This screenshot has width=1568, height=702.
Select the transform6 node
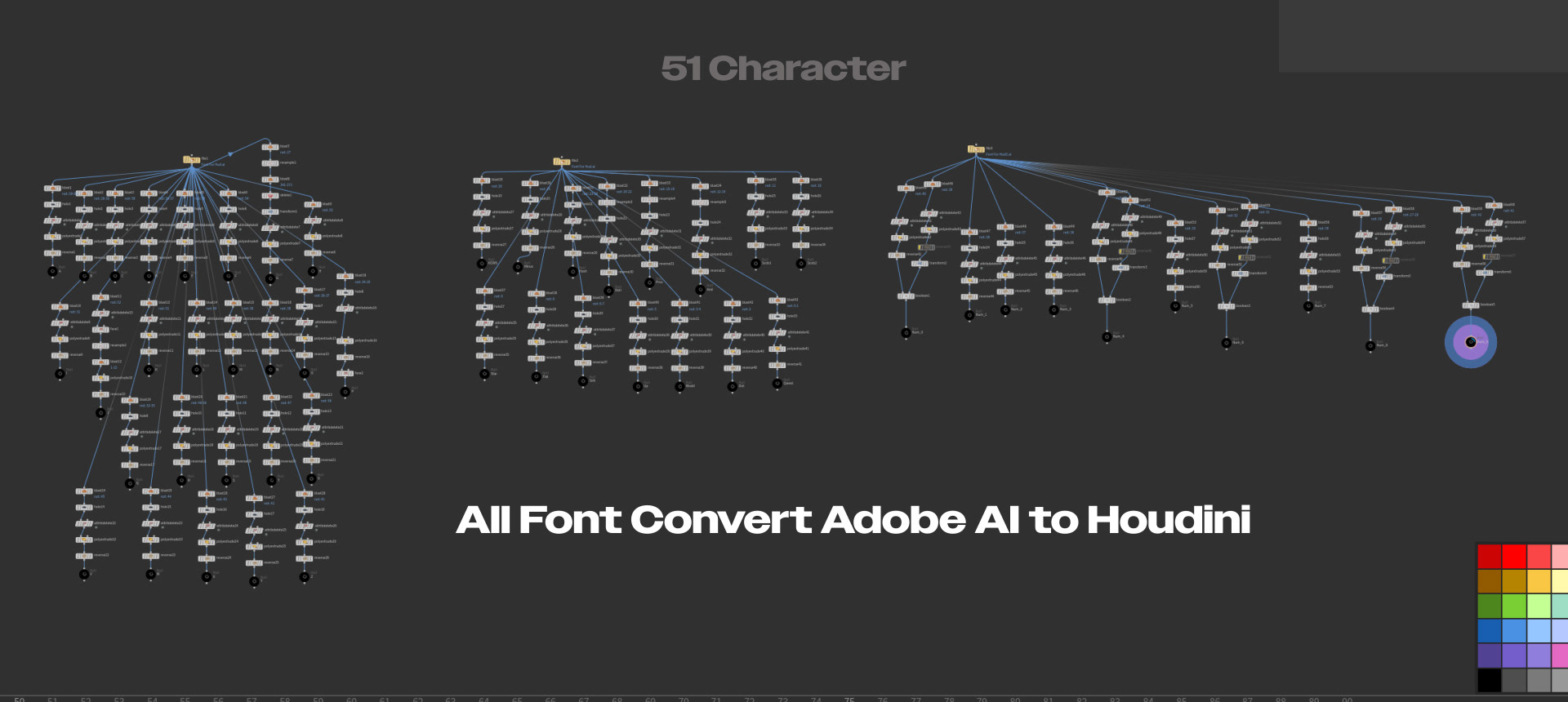(1486, 273)
